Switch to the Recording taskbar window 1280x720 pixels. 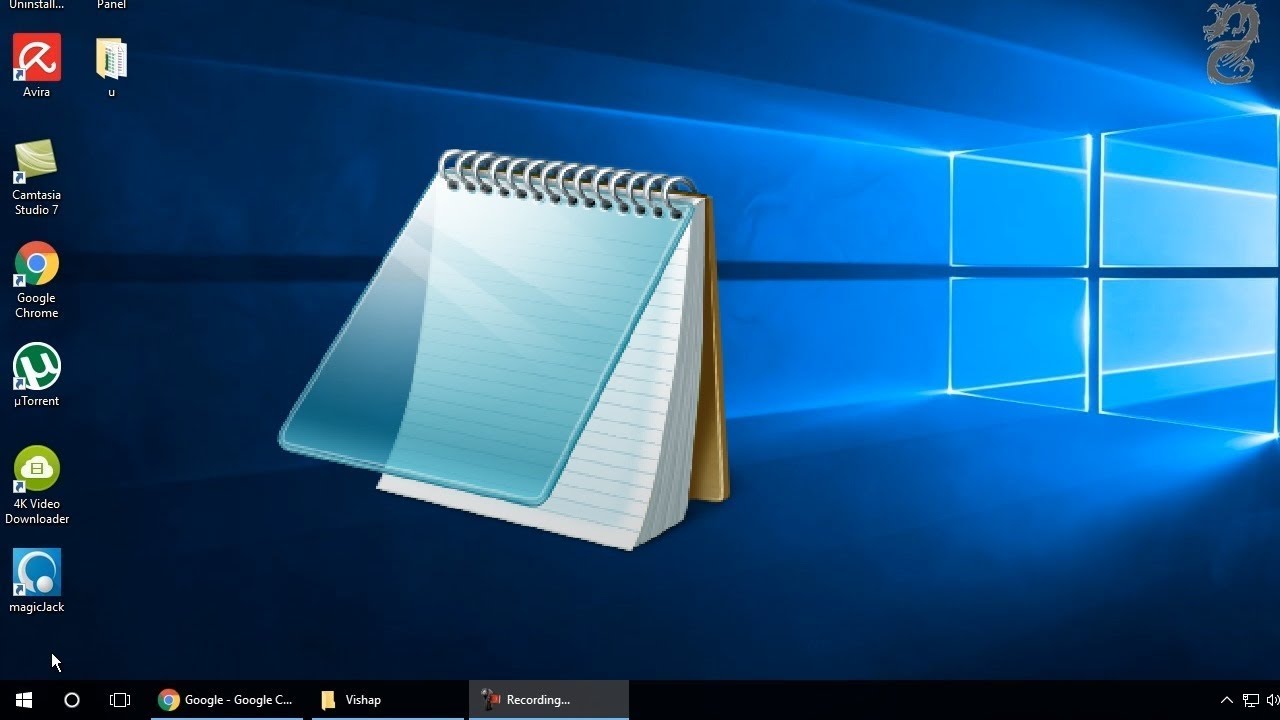549,700
